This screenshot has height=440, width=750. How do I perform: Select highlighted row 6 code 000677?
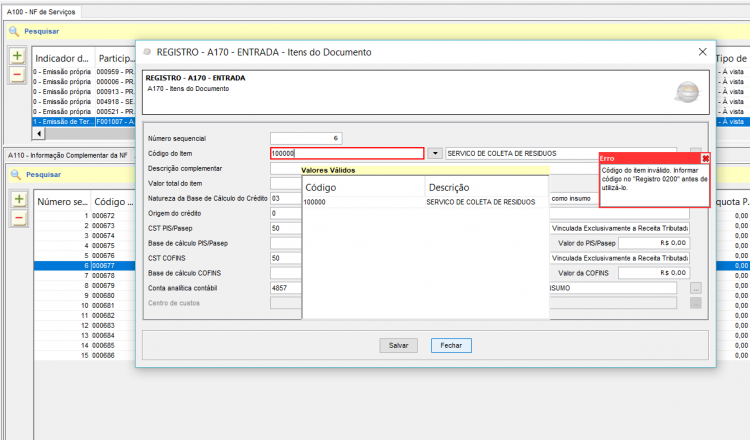pos(85,266)
